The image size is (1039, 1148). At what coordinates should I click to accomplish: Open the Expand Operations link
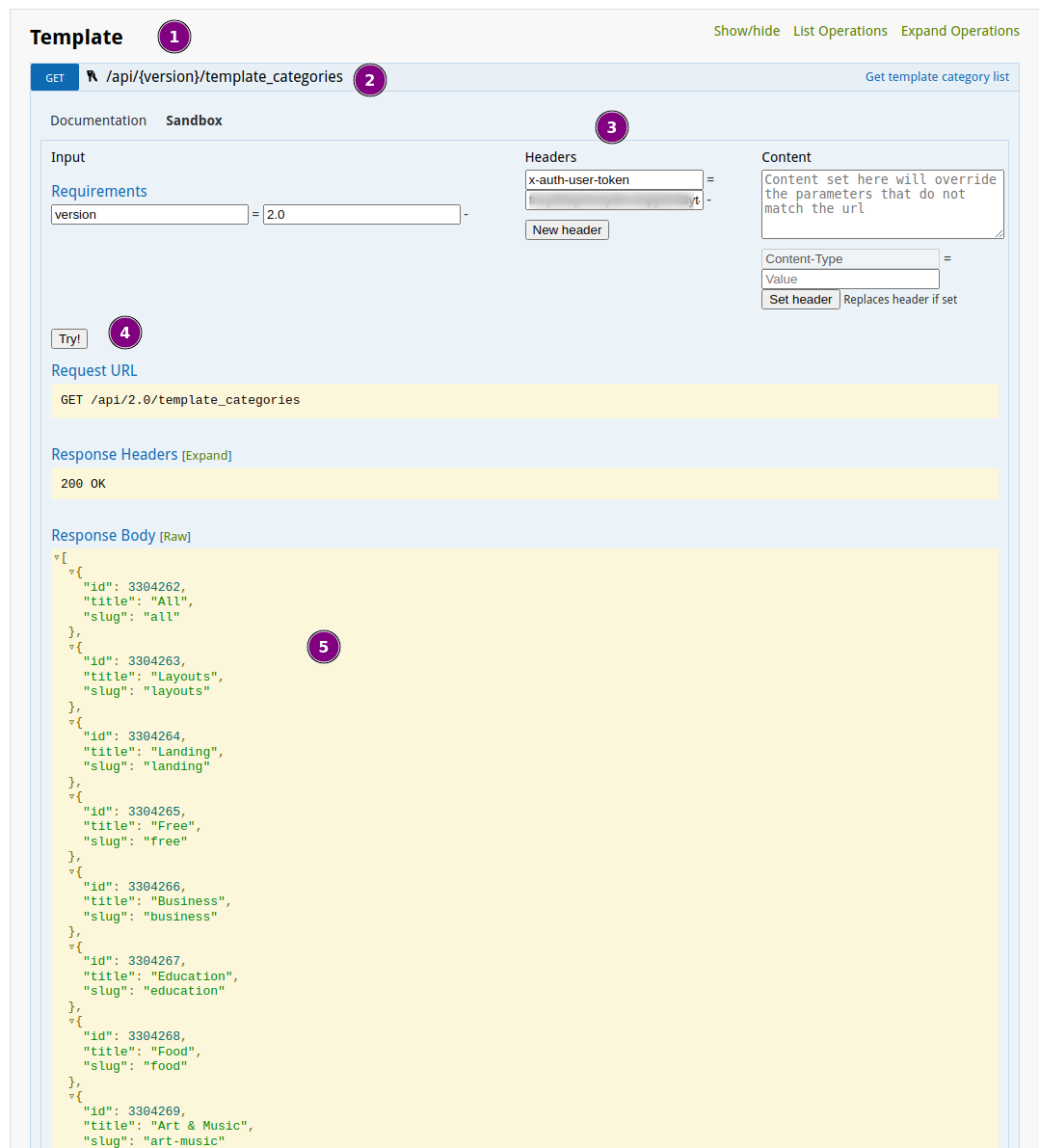pyautogui.click(x=960, y=31)
